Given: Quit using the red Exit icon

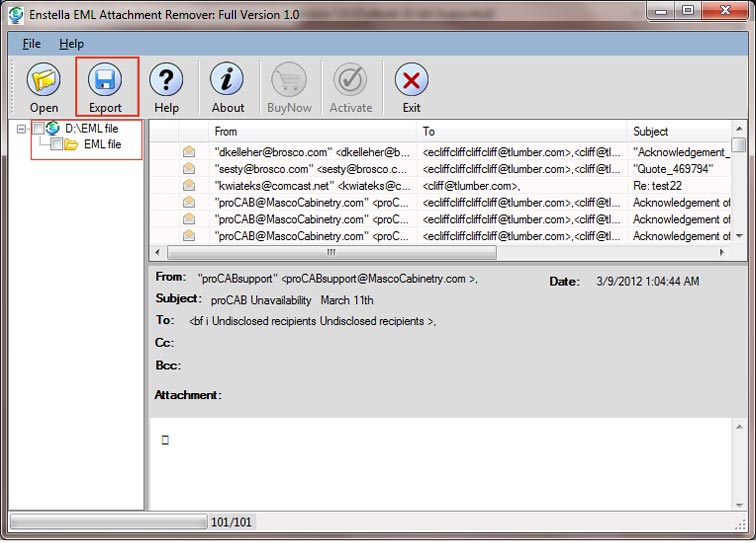Looking at the screenshot, I should [411, 80].
